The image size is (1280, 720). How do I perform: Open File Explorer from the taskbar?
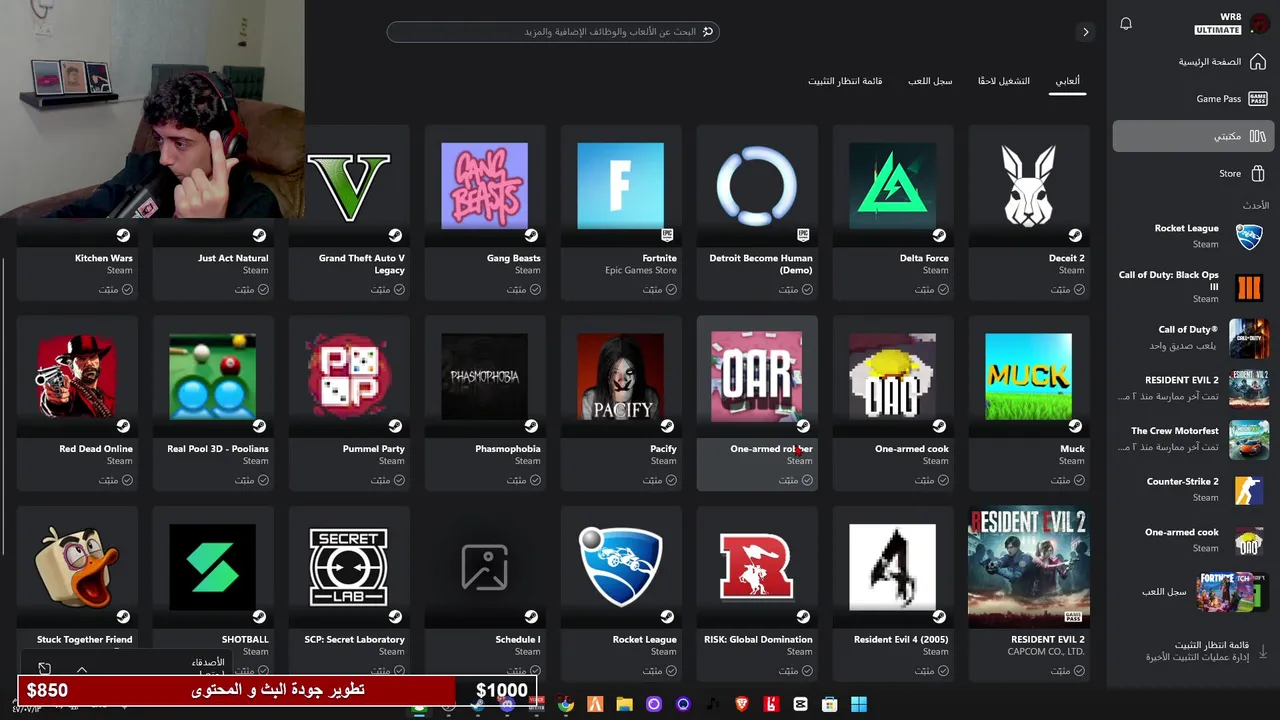[x=624, y=705]
